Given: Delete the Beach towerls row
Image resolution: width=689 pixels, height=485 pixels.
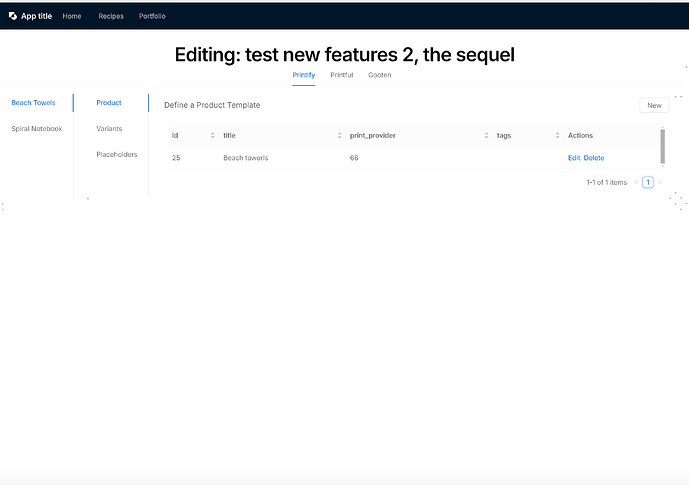Looking at the screenshot, I should (594, 158).
